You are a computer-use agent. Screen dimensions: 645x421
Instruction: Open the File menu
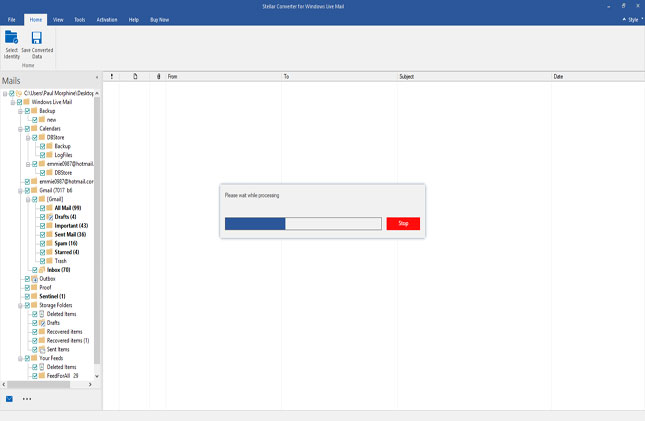click(12, 20)
